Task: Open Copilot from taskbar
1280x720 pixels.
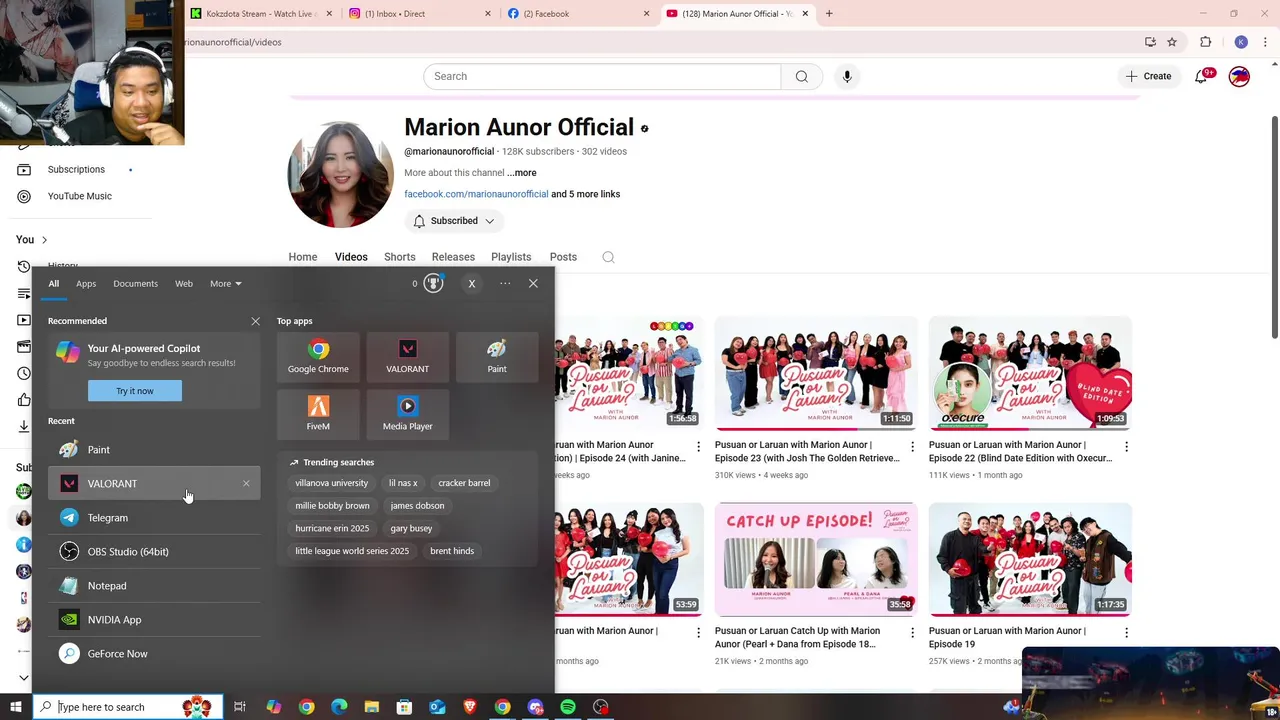Action: coord(273,707)
